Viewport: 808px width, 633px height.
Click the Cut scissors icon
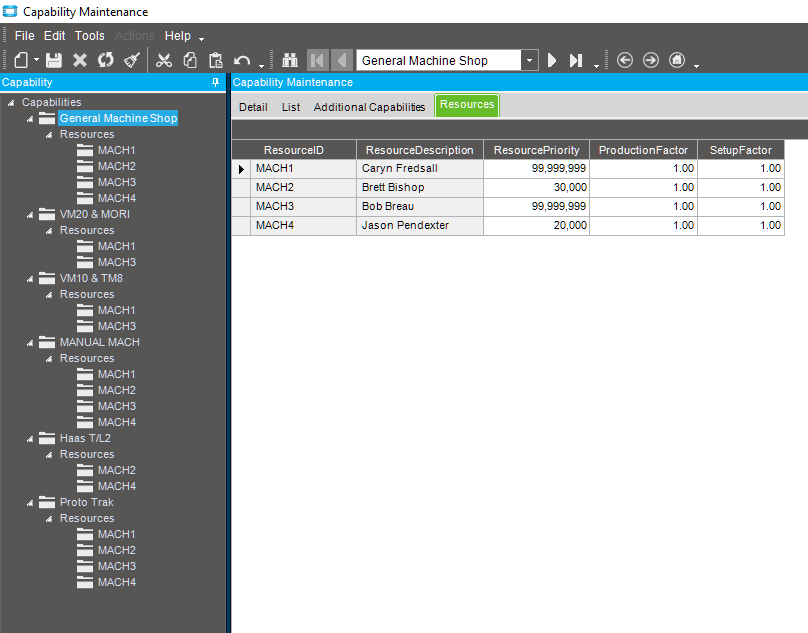click(164, 60)
